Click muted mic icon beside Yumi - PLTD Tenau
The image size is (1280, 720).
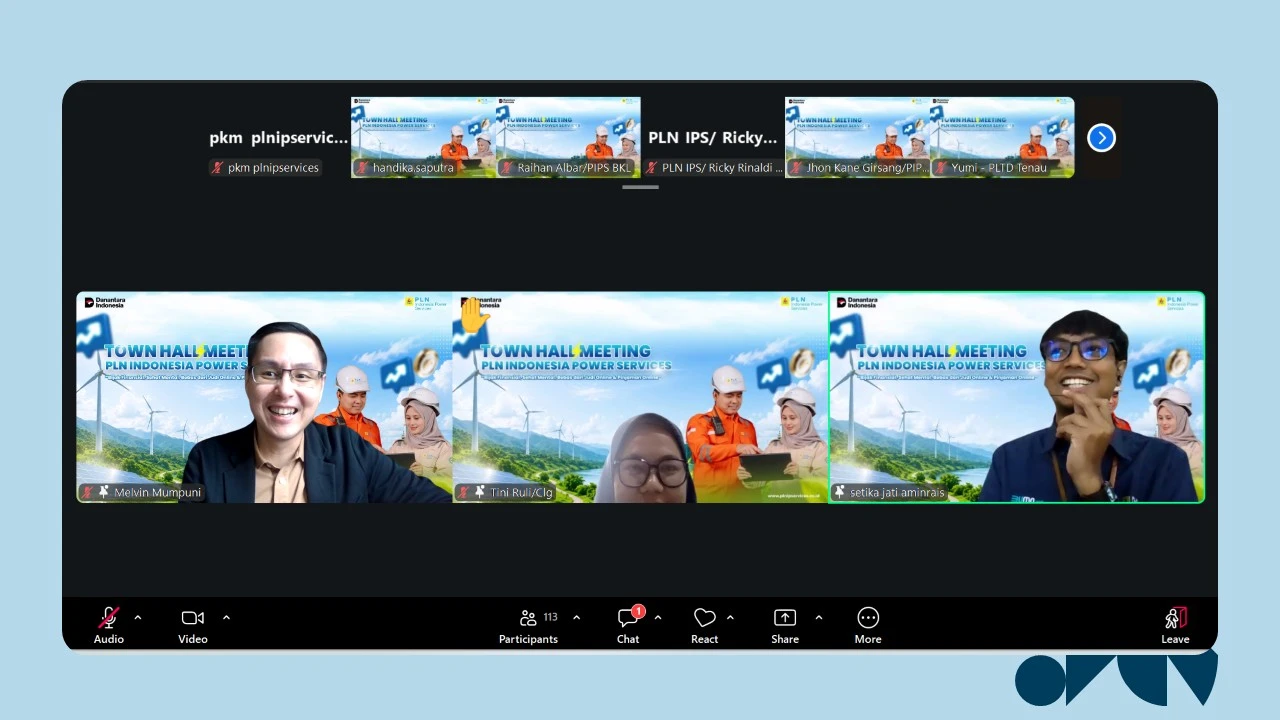[941, 168]
